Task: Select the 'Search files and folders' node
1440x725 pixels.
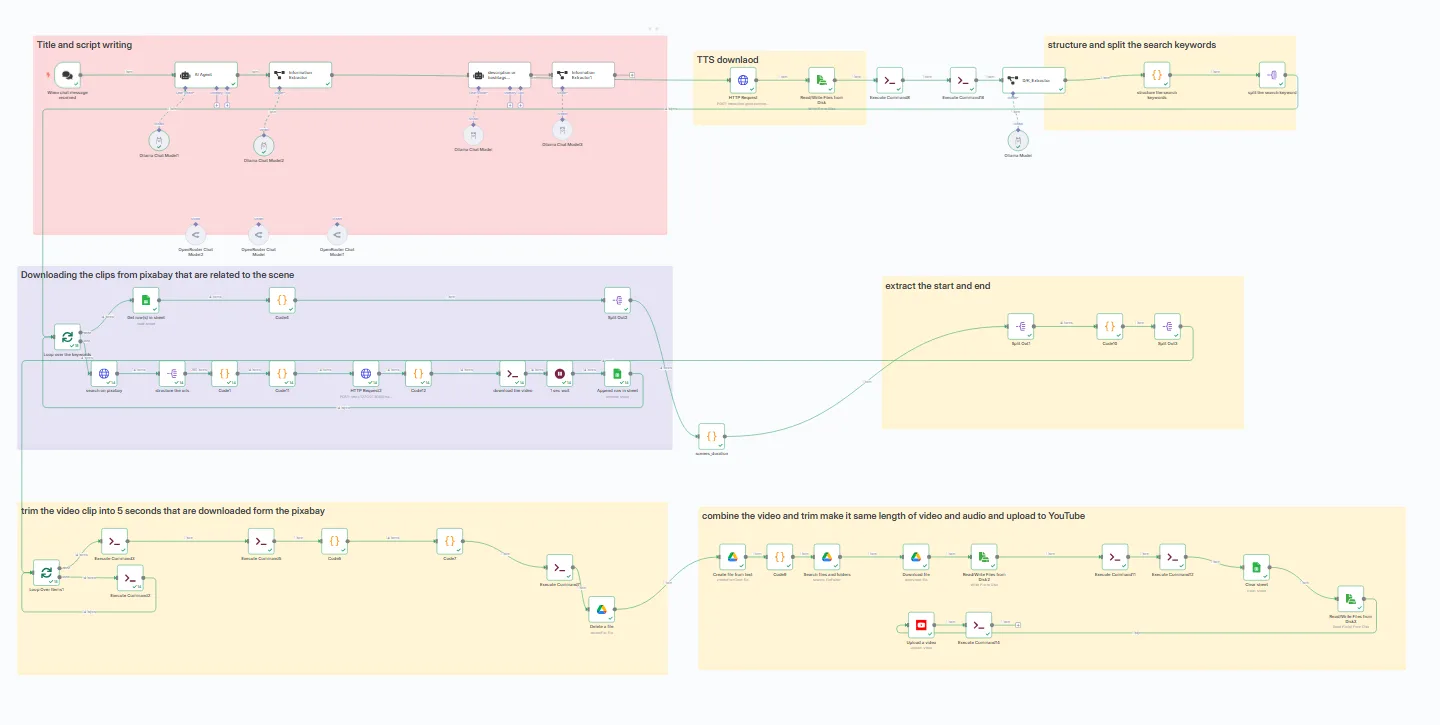Action: tap(827, 558)
